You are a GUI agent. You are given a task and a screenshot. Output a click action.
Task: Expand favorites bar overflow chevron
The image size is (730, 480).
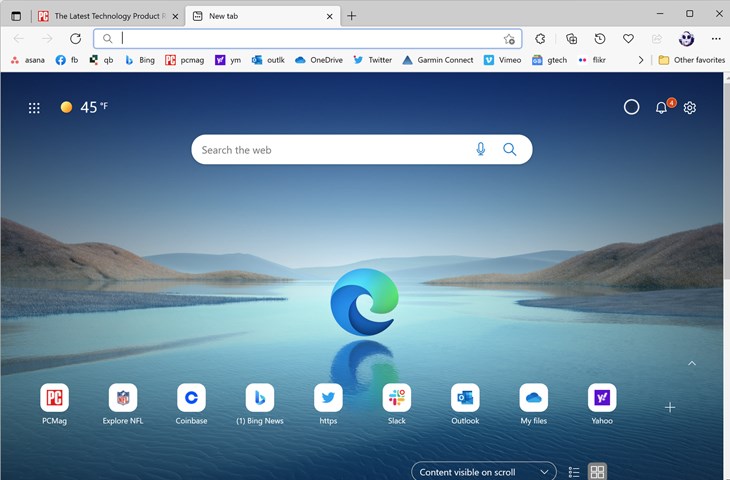(x=641, y=60)
